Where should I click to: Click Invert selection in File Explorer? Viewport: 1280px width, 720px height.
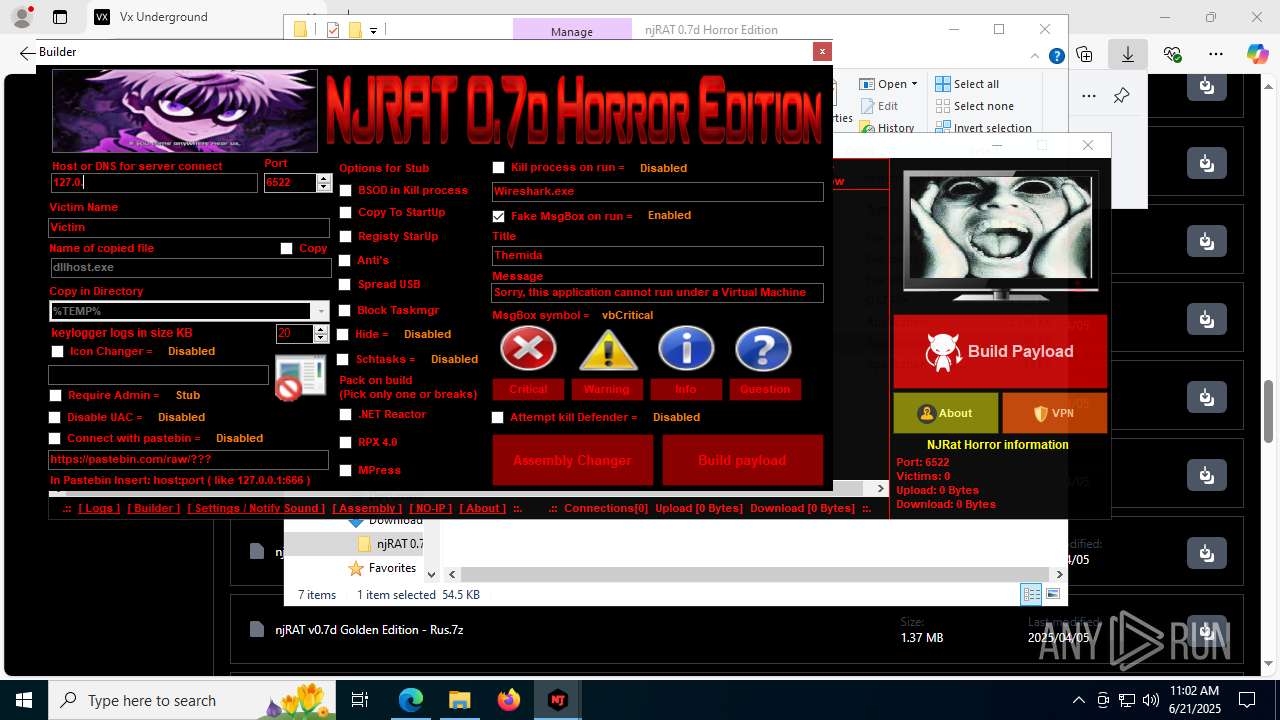click(x=983, y=128)
